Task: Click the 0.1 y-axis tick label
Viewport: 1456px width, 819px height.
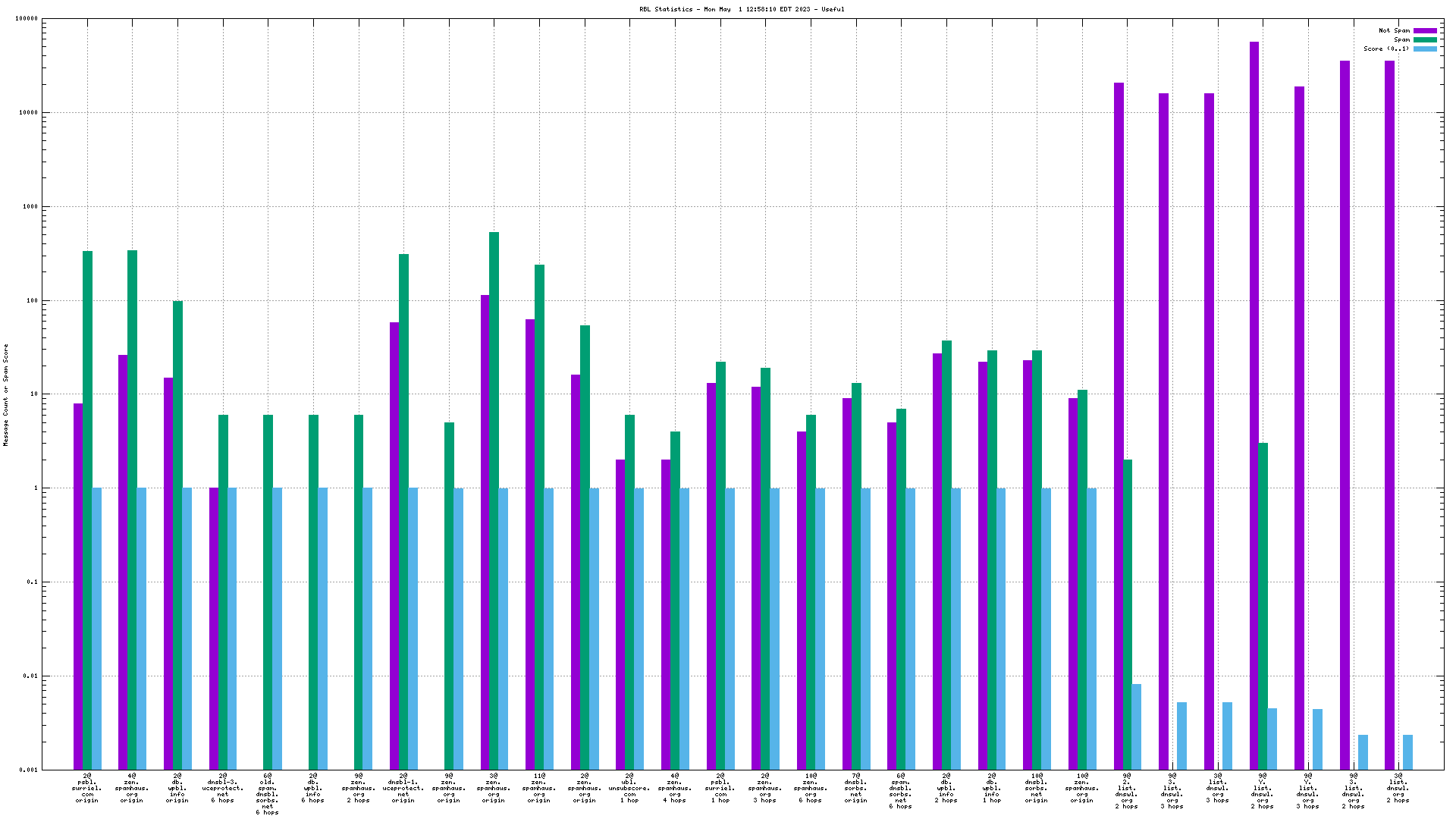Action: click(32, 582)
